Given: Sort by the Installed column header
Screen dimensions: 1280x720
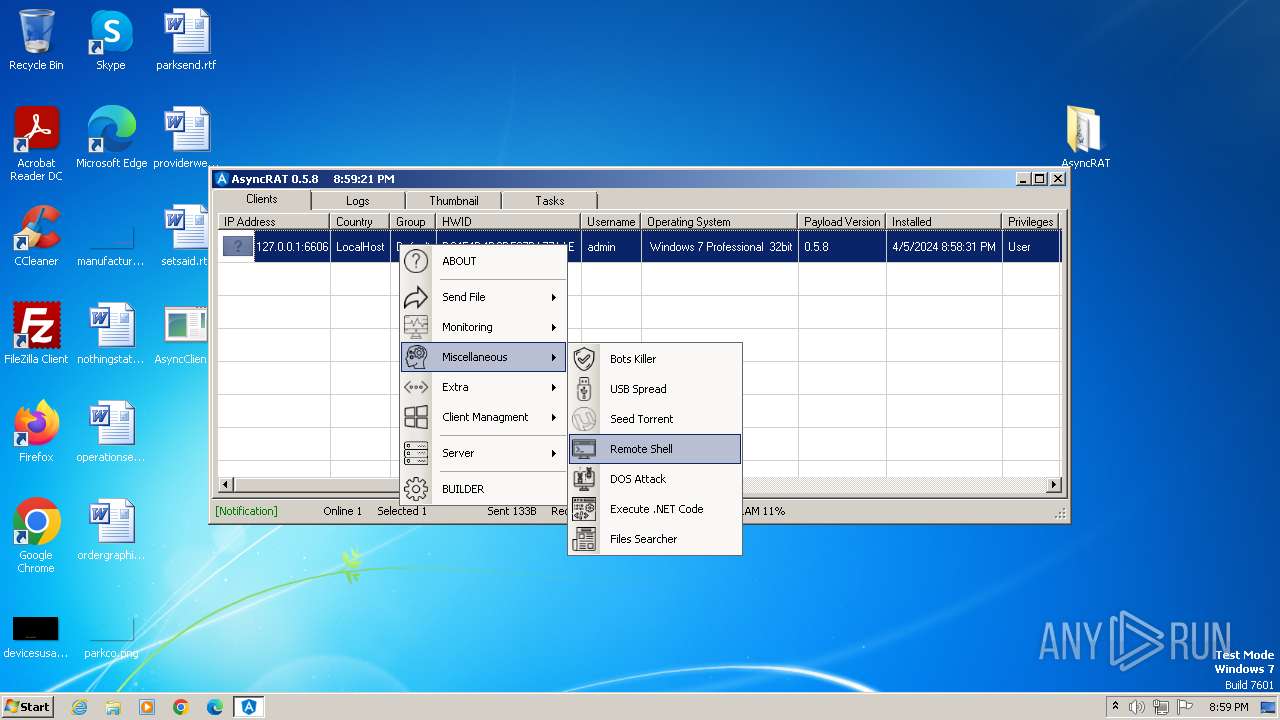Looking at the screenshot, I should coord(944,222).
